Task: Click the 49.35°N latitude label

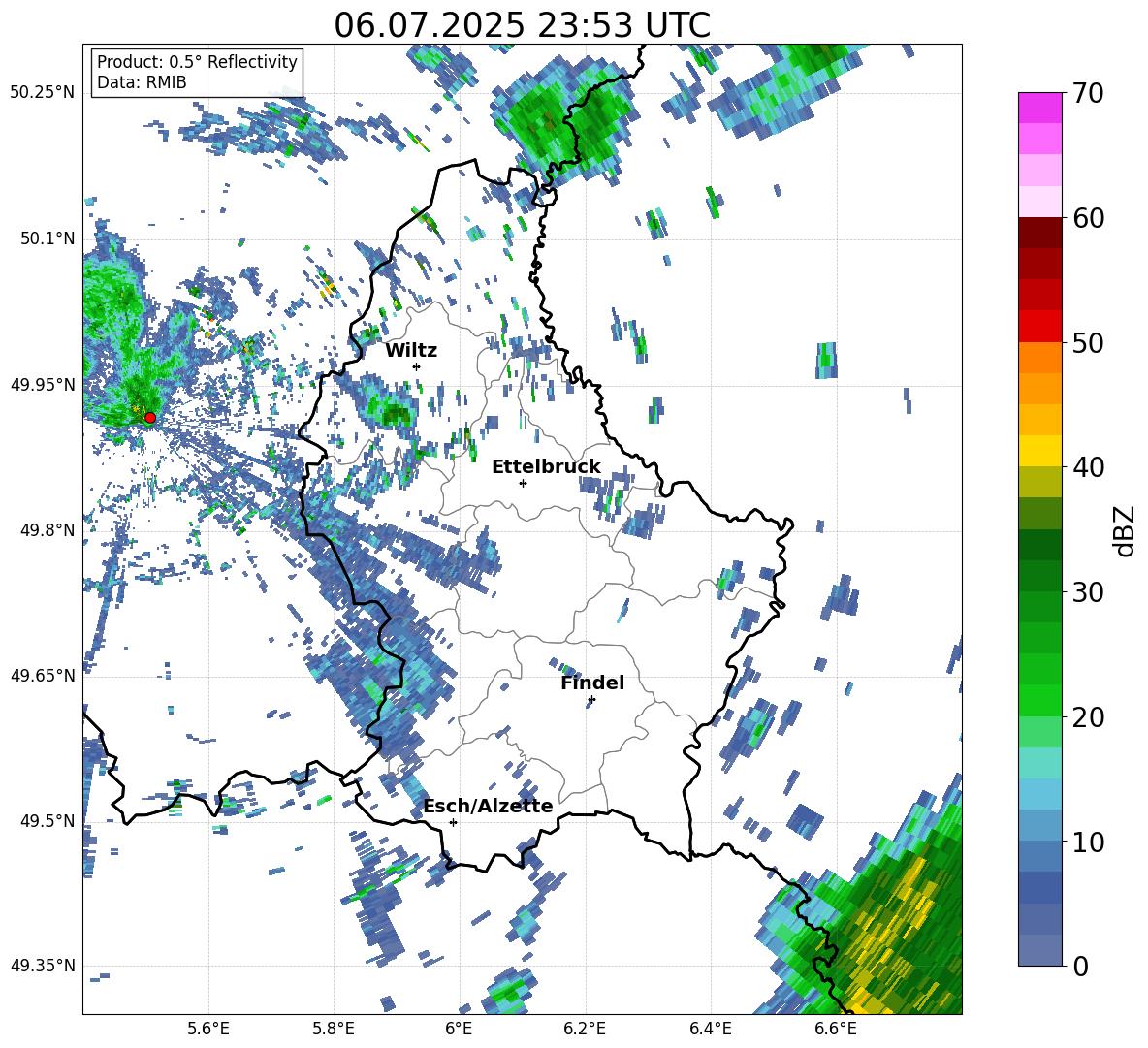Action: (x=43, y=966)
